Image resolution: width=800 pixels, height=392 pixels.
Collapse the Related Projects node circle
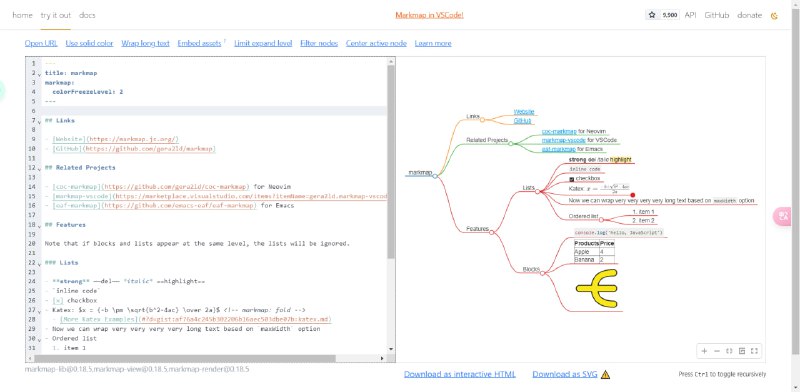(510, 143)
